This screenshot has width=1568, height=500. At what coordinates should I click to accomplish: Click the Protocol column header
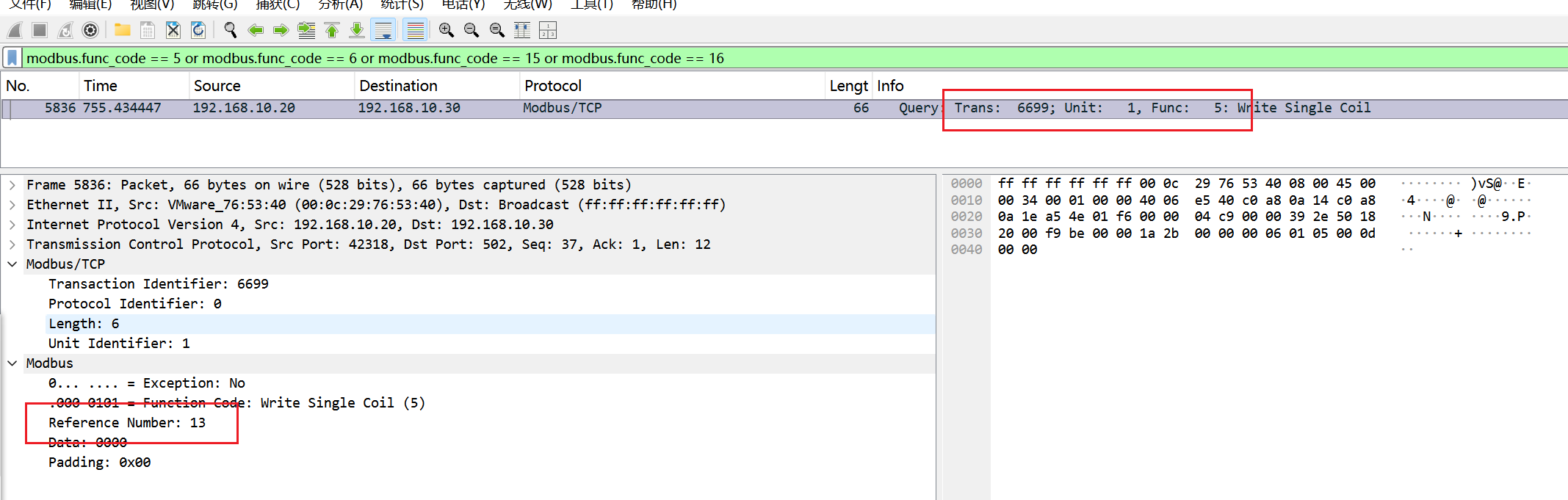click(552, 86)
